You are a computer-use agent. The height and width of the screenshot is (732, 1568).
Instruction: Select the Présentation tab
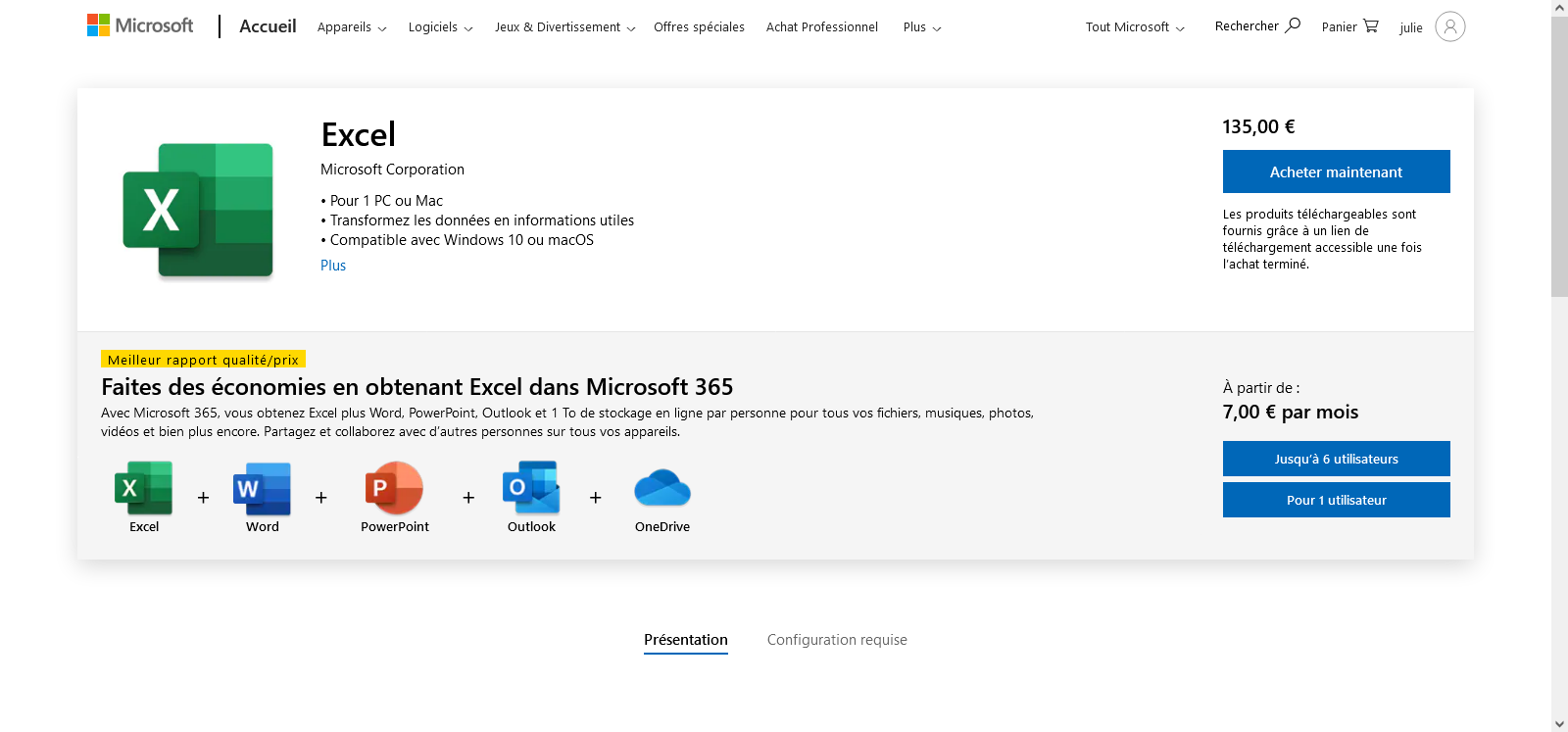tap(686, 640)
